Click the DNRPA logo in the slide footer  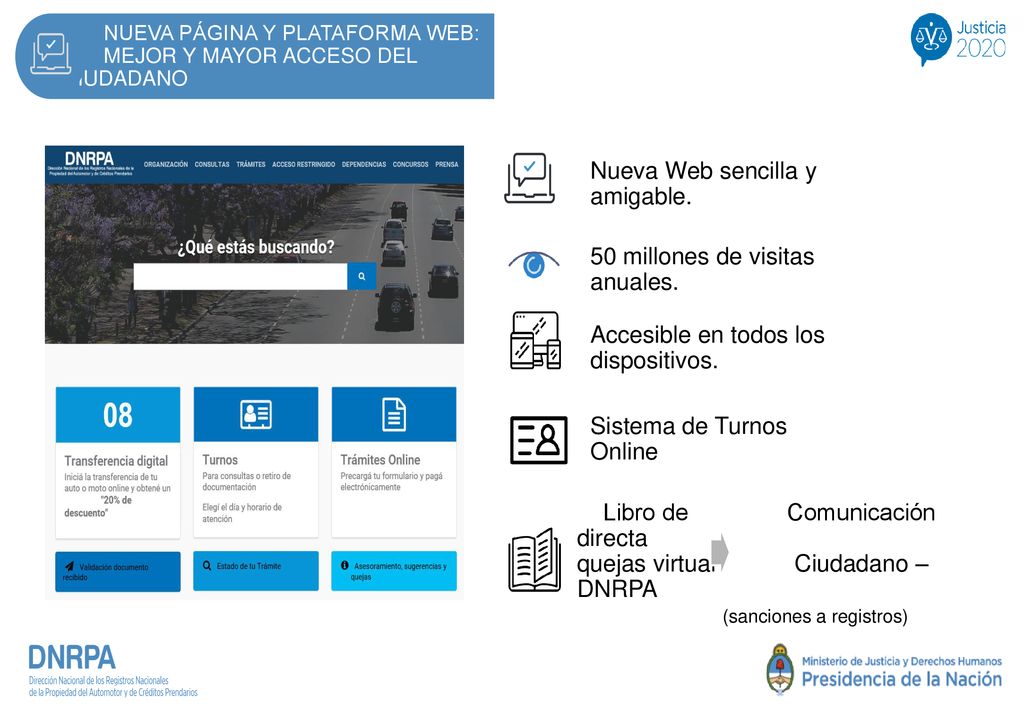113,670
